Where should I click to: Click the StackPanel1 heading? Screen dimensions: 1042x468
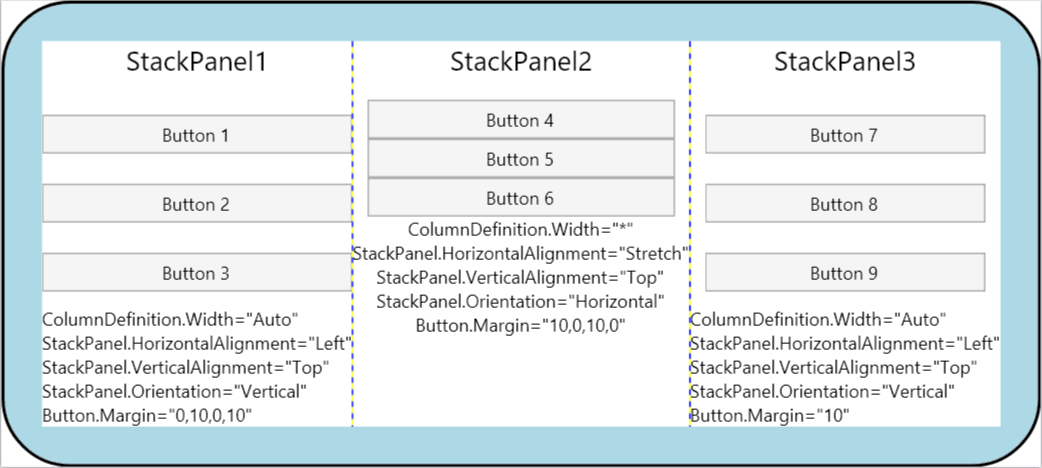196,62
